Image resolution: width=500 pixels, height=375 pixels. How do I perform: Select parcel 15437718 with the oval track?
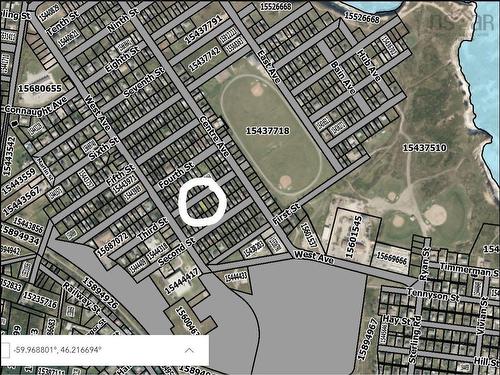click(268, 131)
